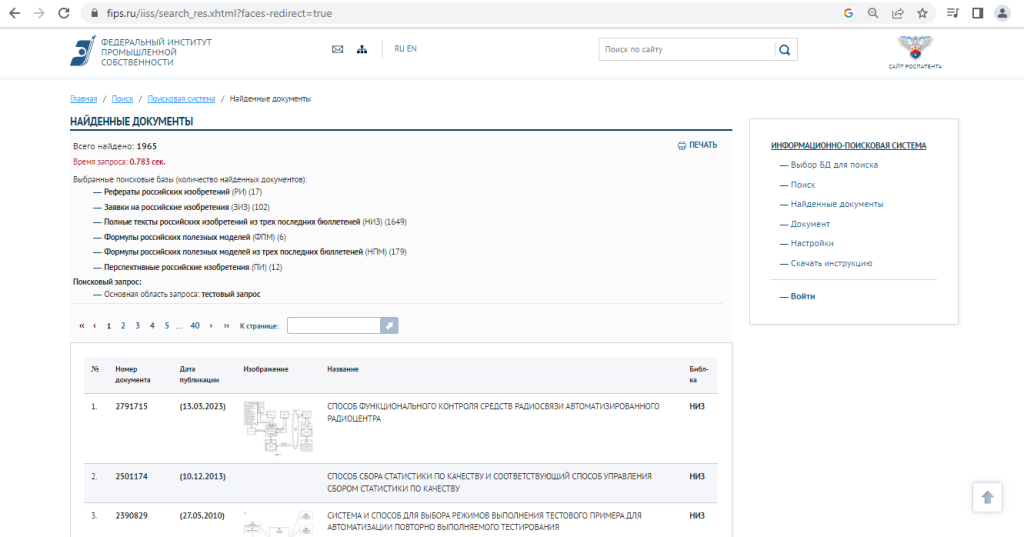Click the Rospatent site logo
This screenshot has width=1024, height=537.
(914, 51)
